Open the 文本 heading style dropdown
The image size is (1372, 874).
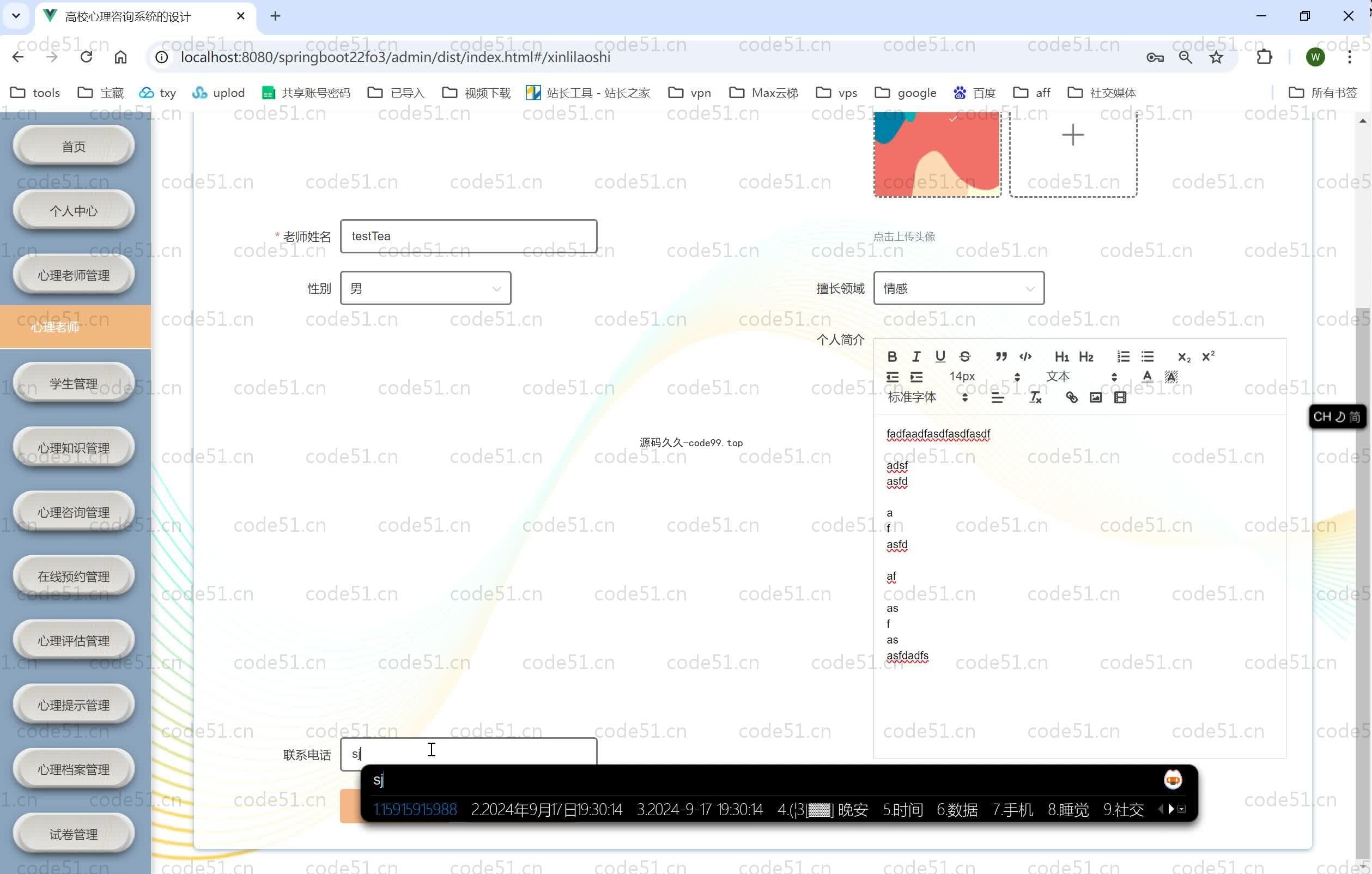tap(1082, 377)
